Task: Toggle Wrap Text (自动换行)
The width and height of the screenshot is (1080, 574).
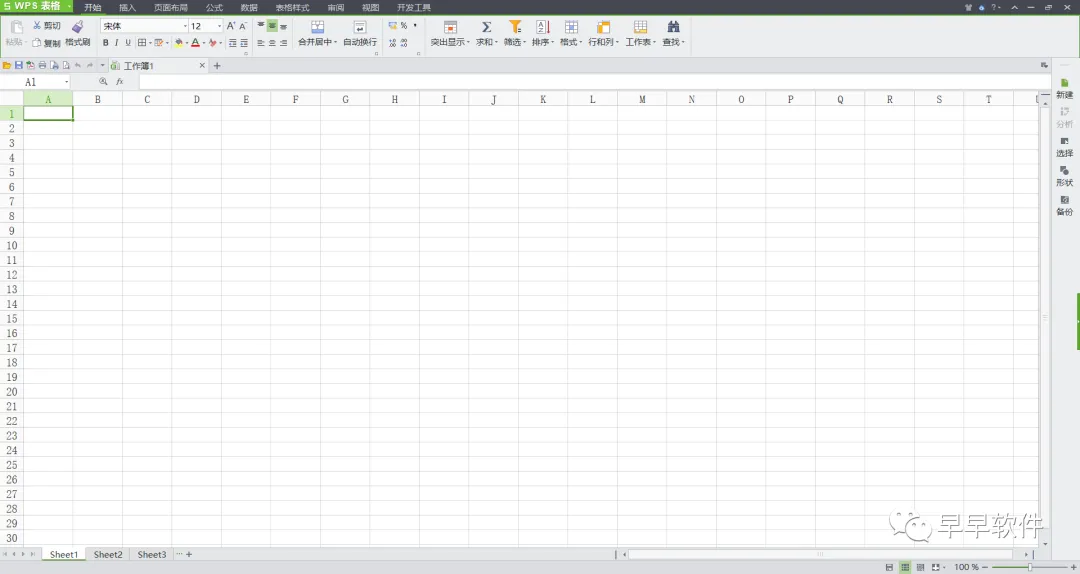Action: pos(360,33)
